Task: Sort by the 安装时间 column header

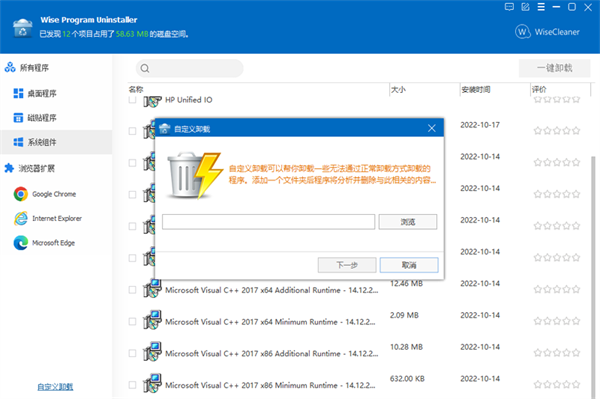Action: click(476, 90)
